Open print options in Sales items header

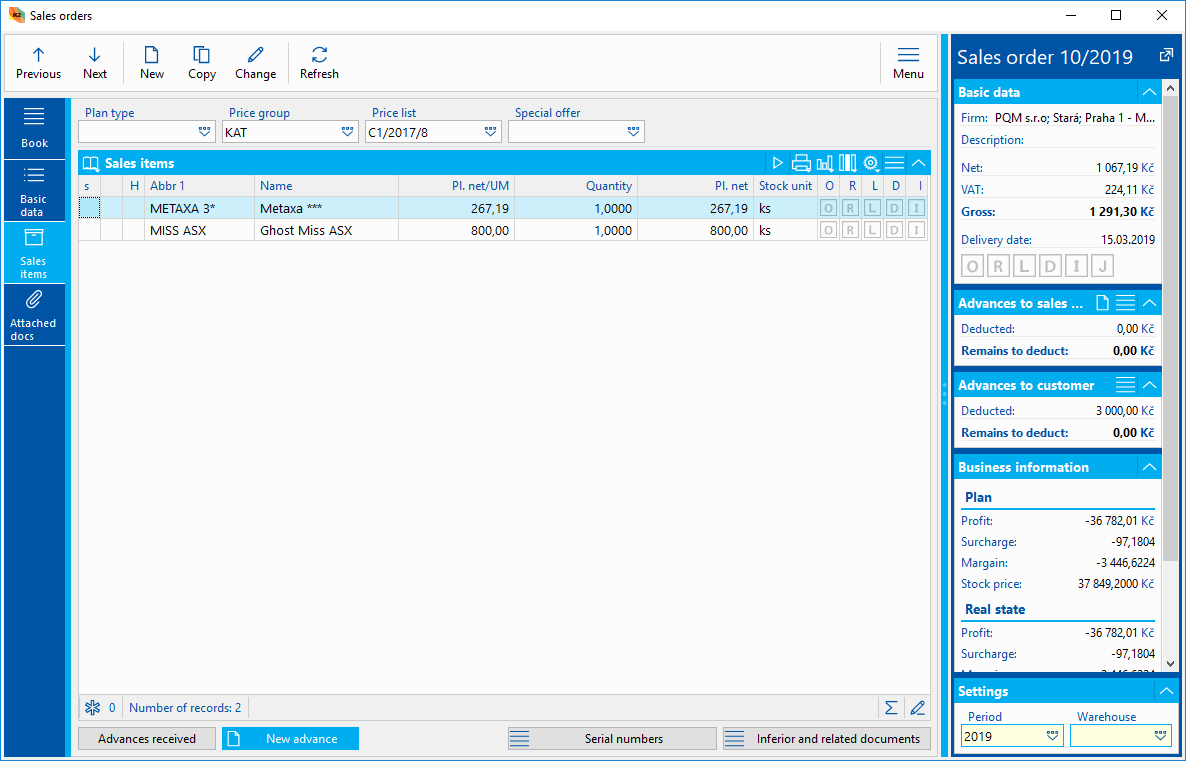pyautogui.click(x=801, y=163)
